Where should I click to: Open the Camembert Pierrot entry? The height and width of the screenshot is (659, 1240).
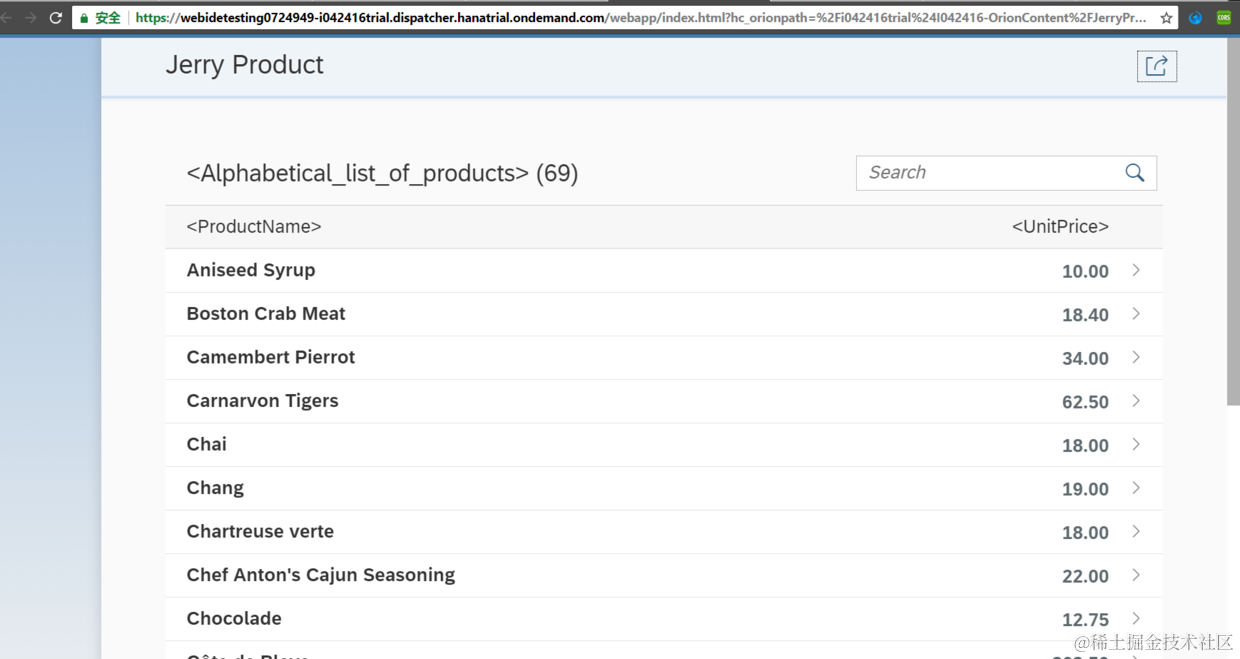coord(270,357)
